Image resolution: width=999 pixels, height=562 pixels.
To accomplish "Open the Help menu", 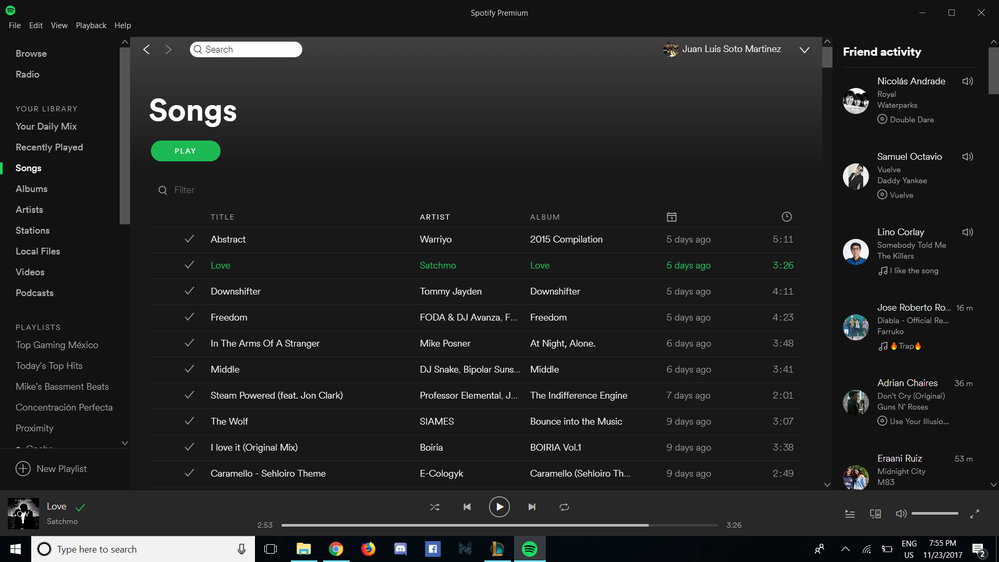I will point(122,25).
